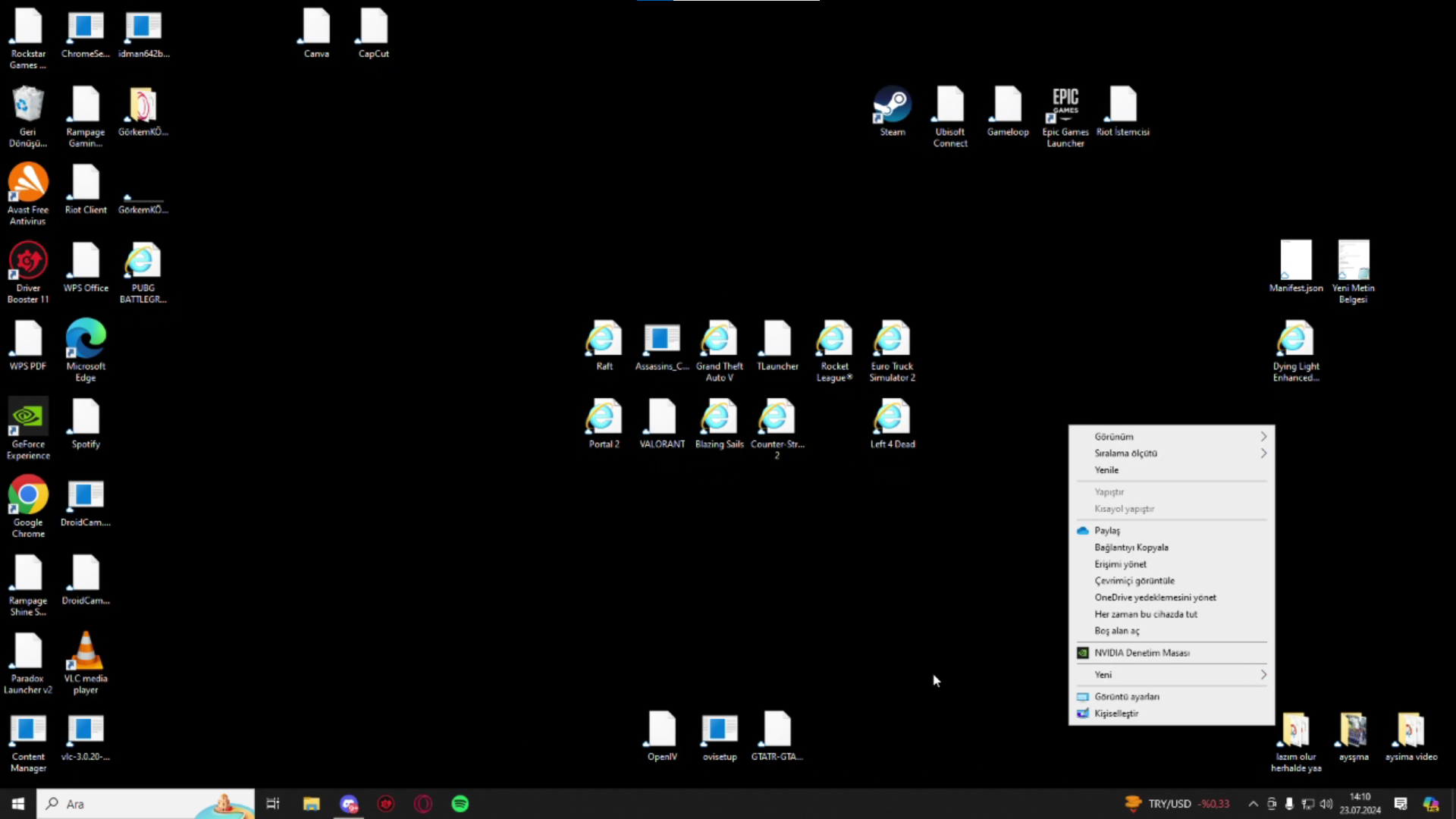The height and width of the screenshot is (819, 1456).
Task: Click the Windows Start button
Action: (x=18, y=804)
